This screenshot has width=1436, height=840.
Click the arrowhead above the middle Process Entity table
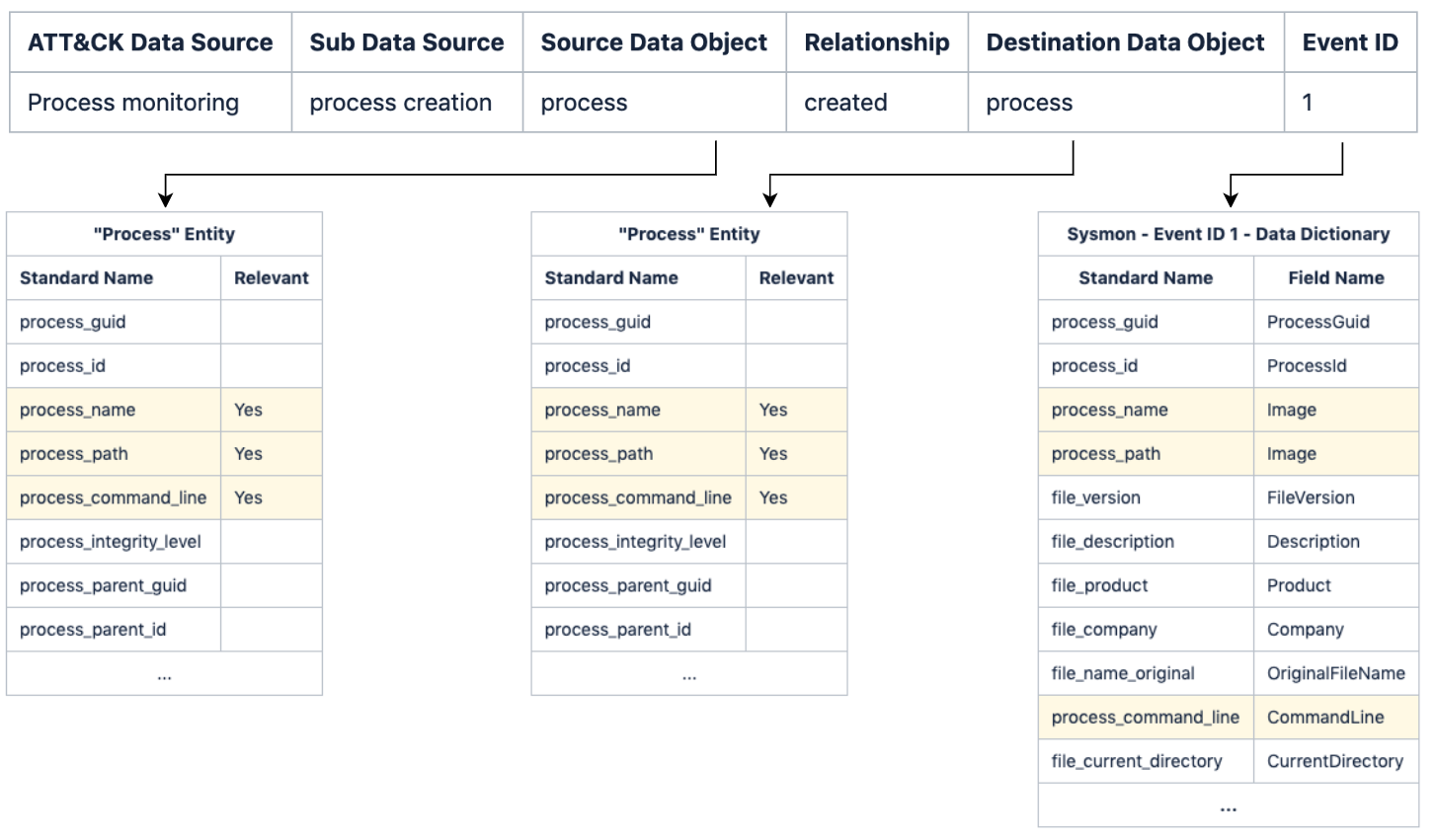click(770, 198)
